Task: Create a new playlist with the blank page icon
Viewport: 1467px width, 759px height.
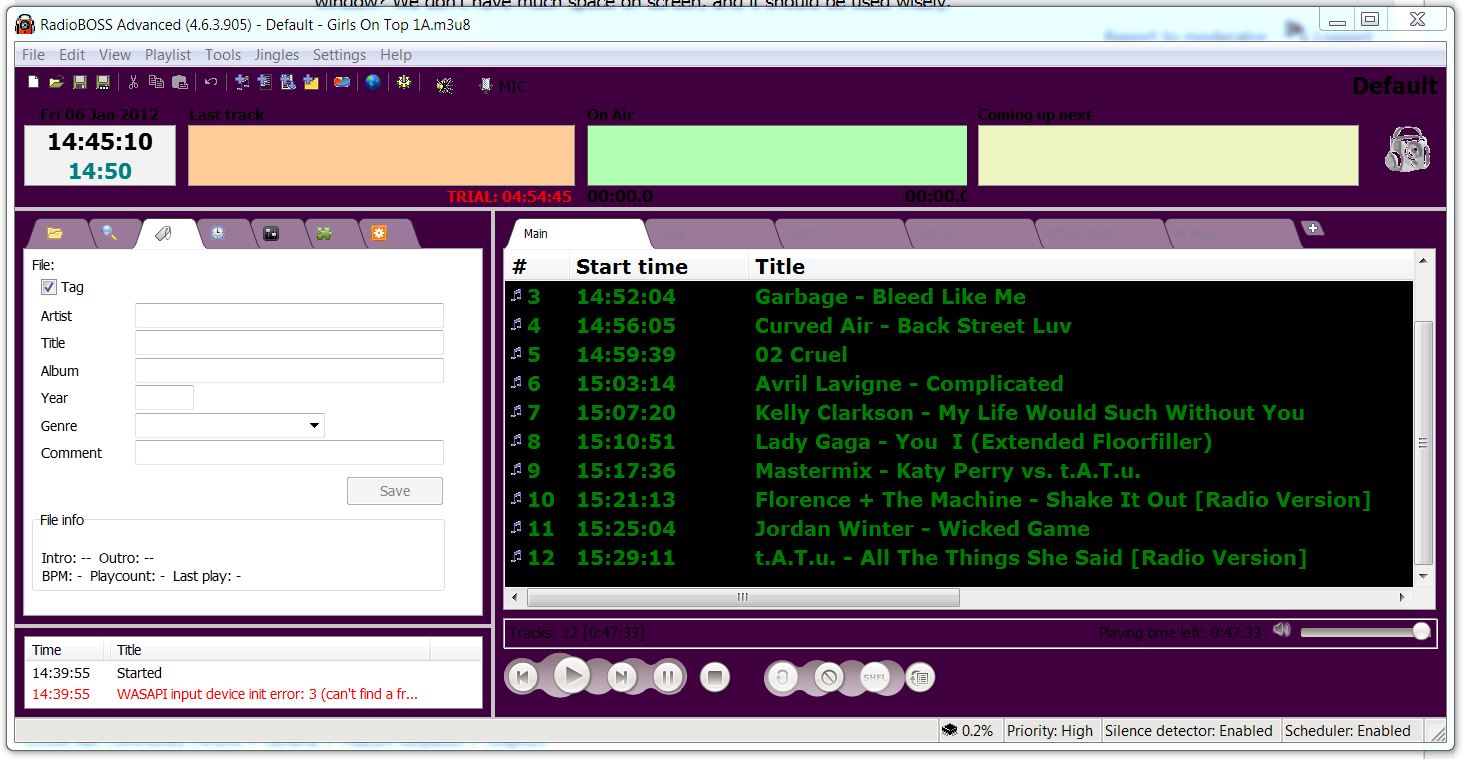Action: pyautogui.click(x=33, y=83)
